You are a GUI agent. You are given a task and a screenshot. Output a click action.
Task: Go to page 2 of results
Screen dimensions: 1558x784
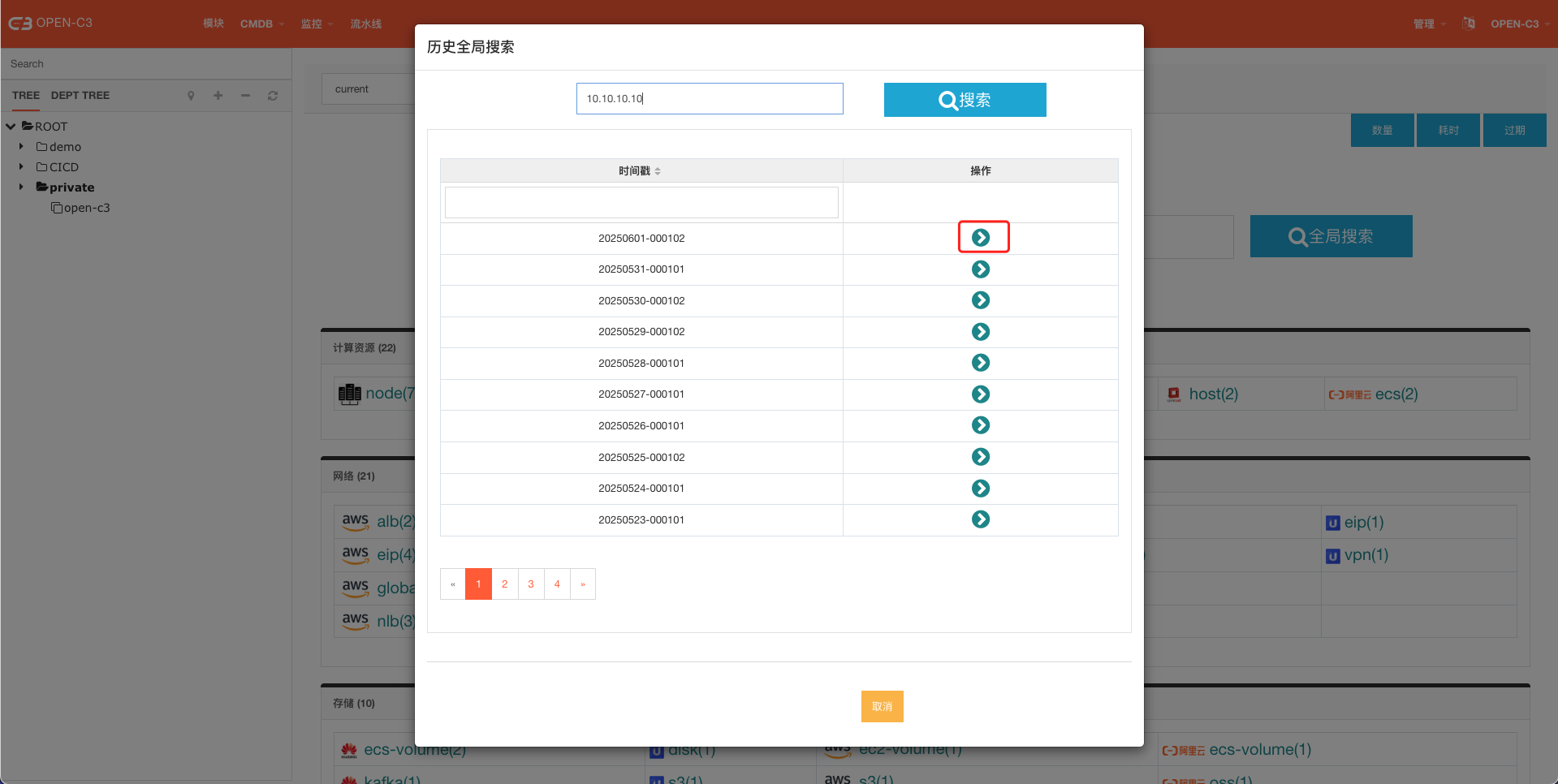504,584
